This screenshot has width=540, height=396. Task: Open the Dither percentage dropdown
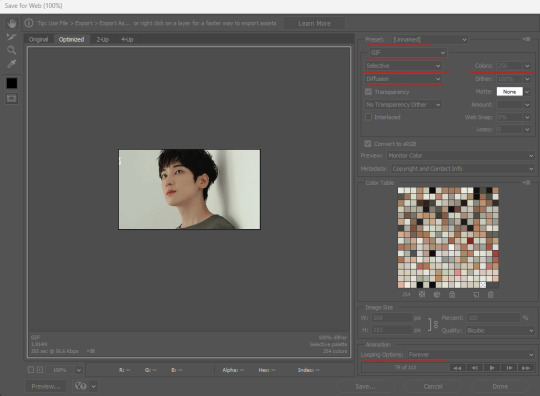click(x=527, y=79)
